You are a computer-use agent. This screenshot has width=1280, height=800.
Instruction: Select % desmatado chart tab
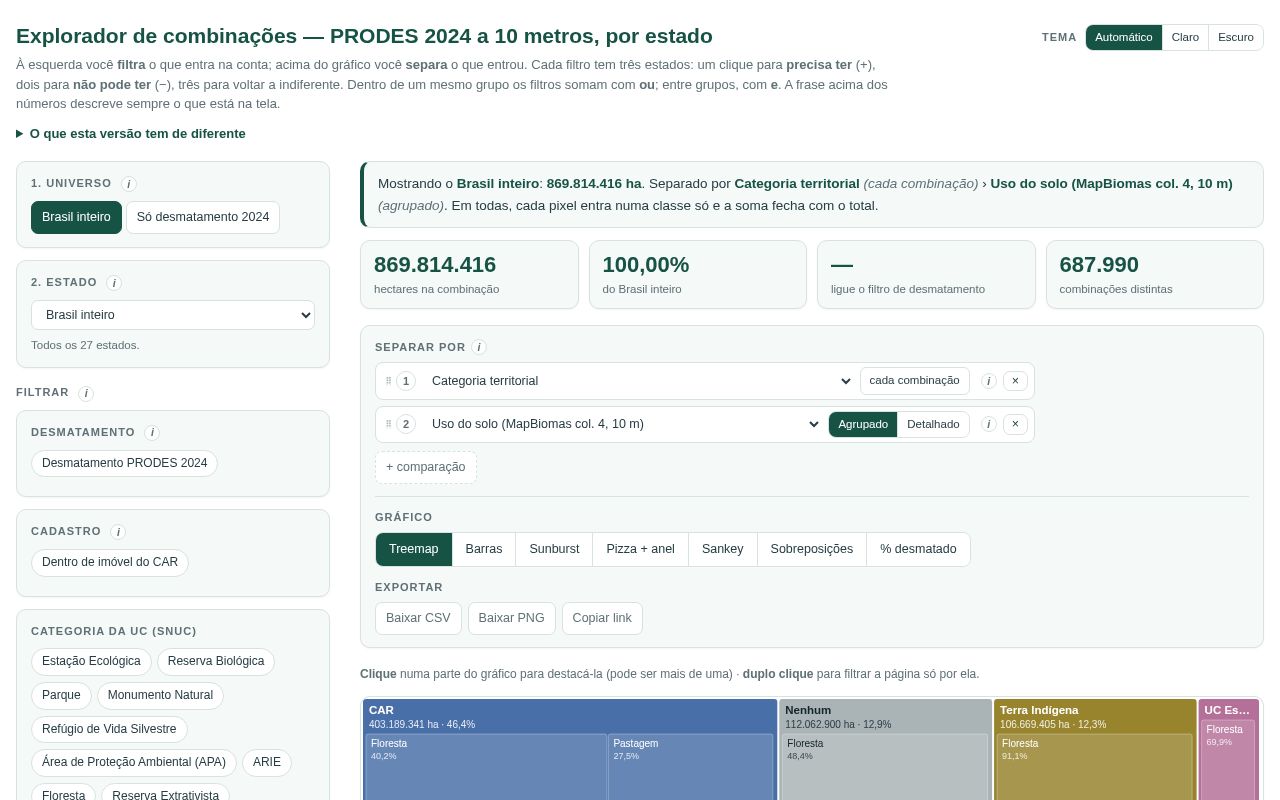(x=918, y=549)
